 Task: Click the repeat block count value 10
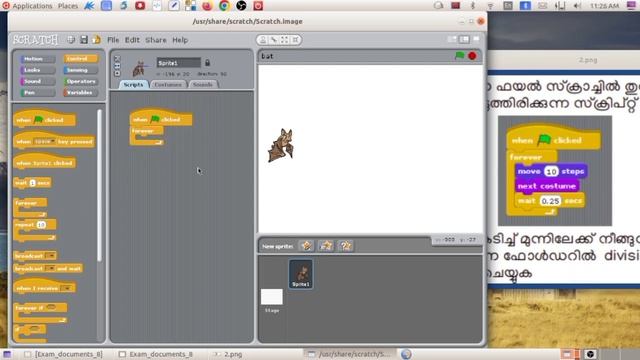(41, 225)
